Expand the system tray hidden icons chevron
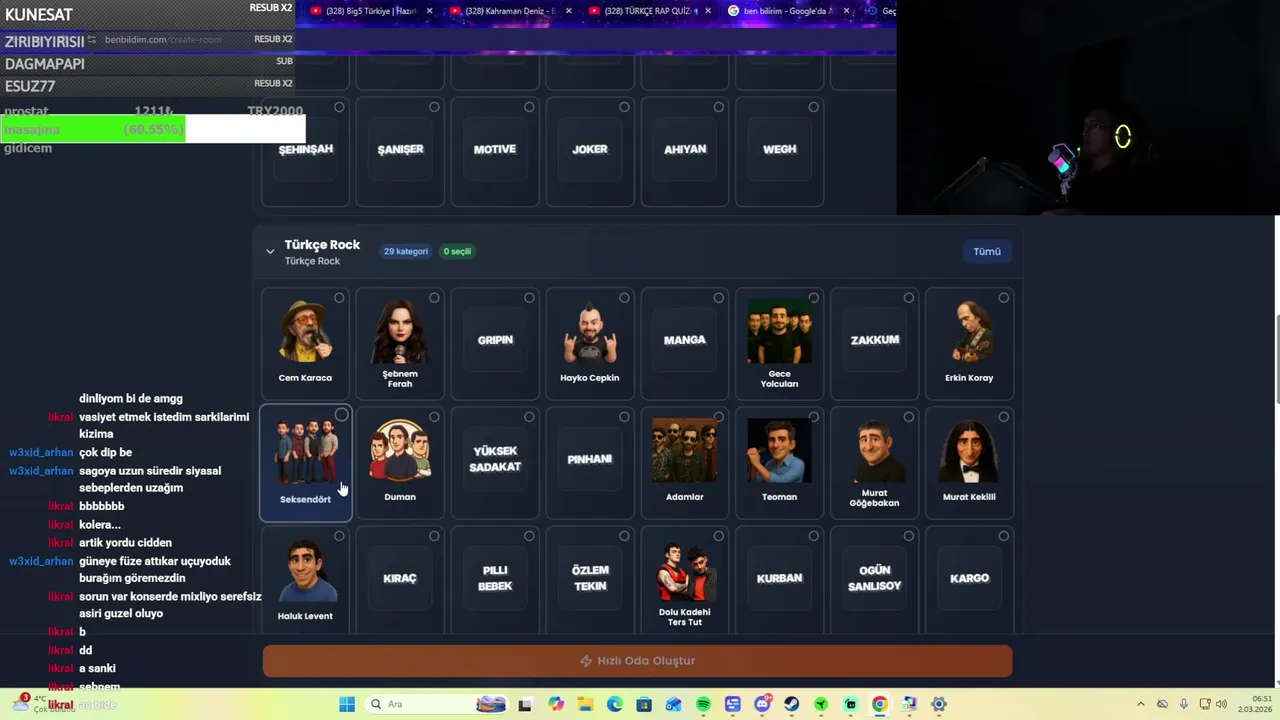The image size is (1280, 720). click(x=1141, y=704)
